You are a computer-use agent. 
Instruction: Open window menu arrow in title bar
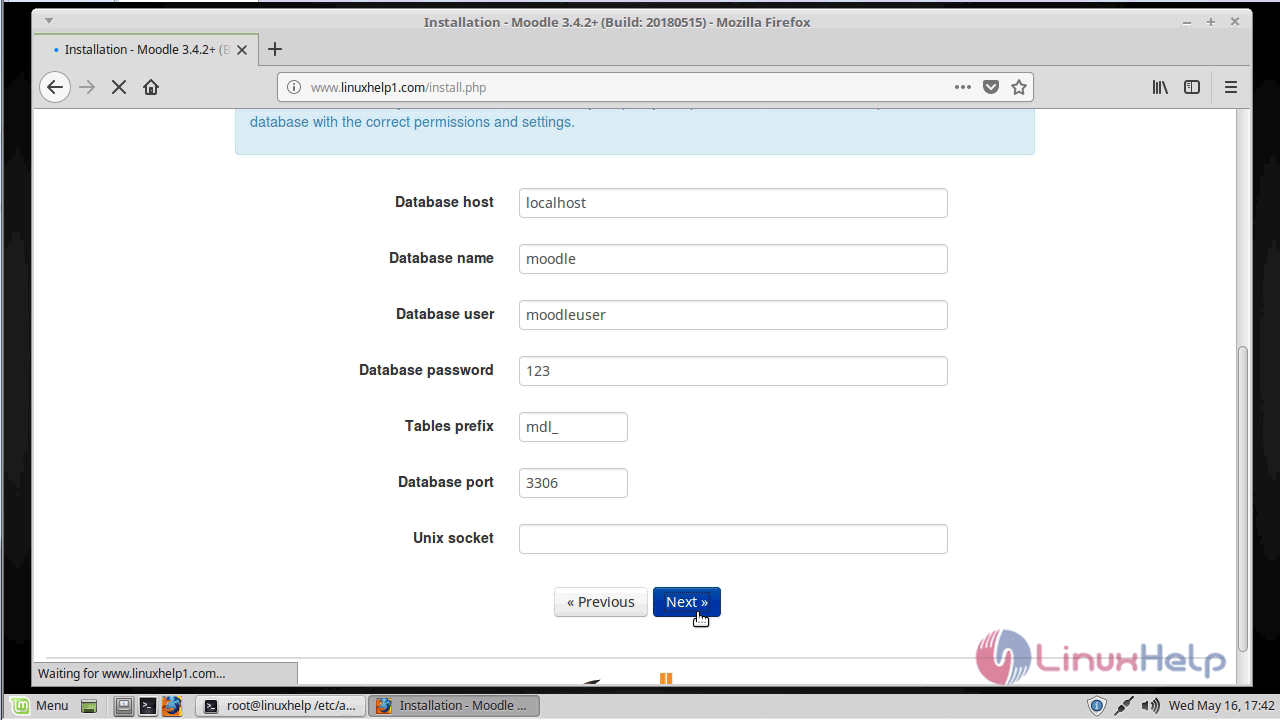tap(48, 21)
